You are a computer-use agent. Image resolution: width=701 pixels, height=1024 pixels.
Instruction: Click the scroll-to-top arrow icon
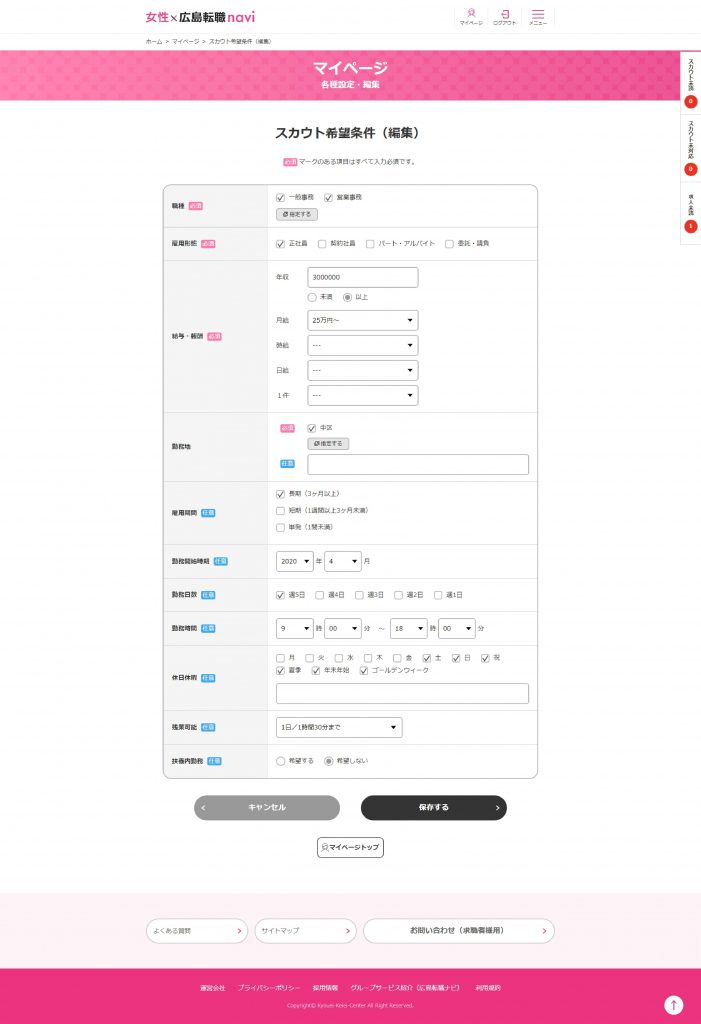(x=674, y=1004)
